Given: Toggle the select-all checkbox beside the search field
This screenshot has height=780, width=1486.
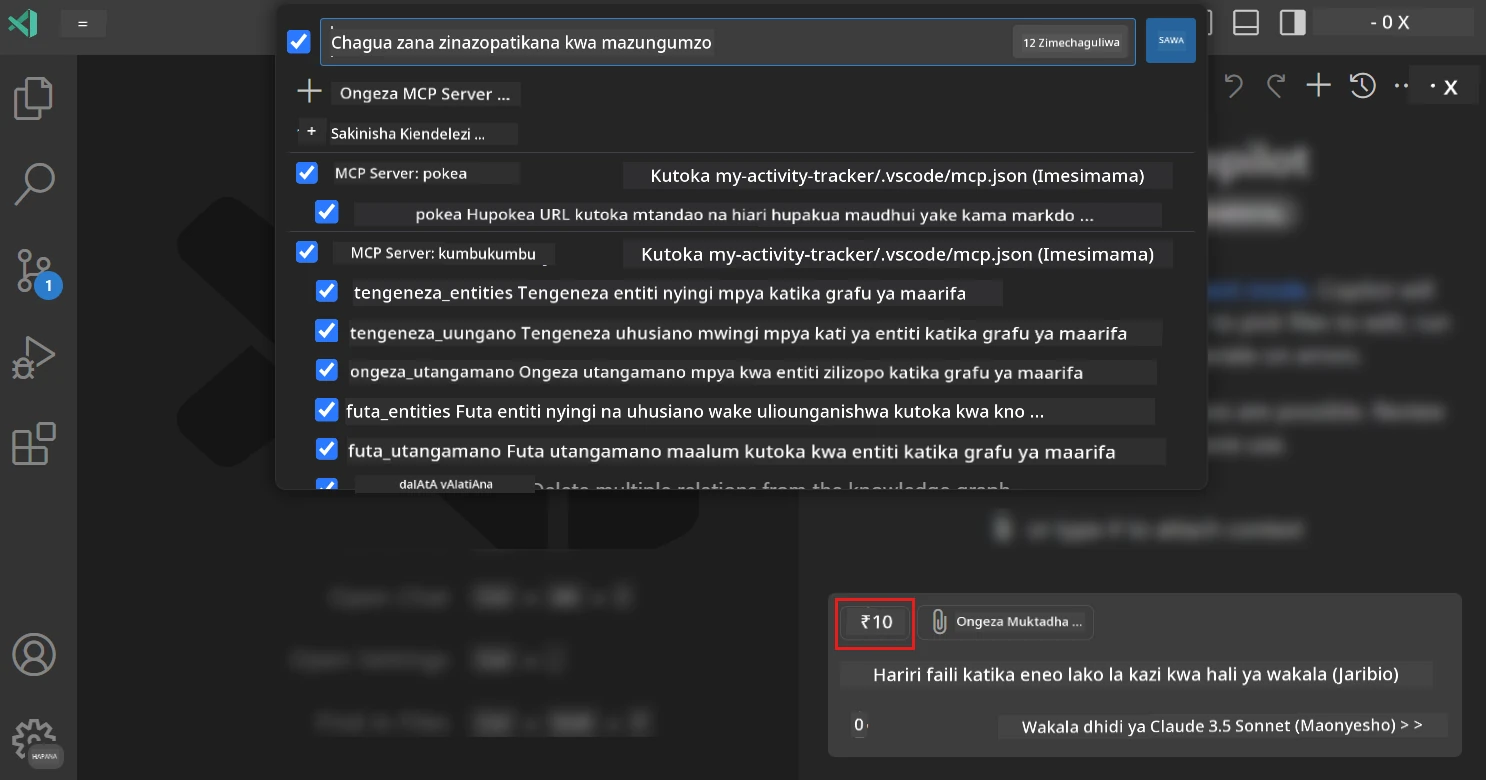Looking at the screenshot, I should pos(298,42).
